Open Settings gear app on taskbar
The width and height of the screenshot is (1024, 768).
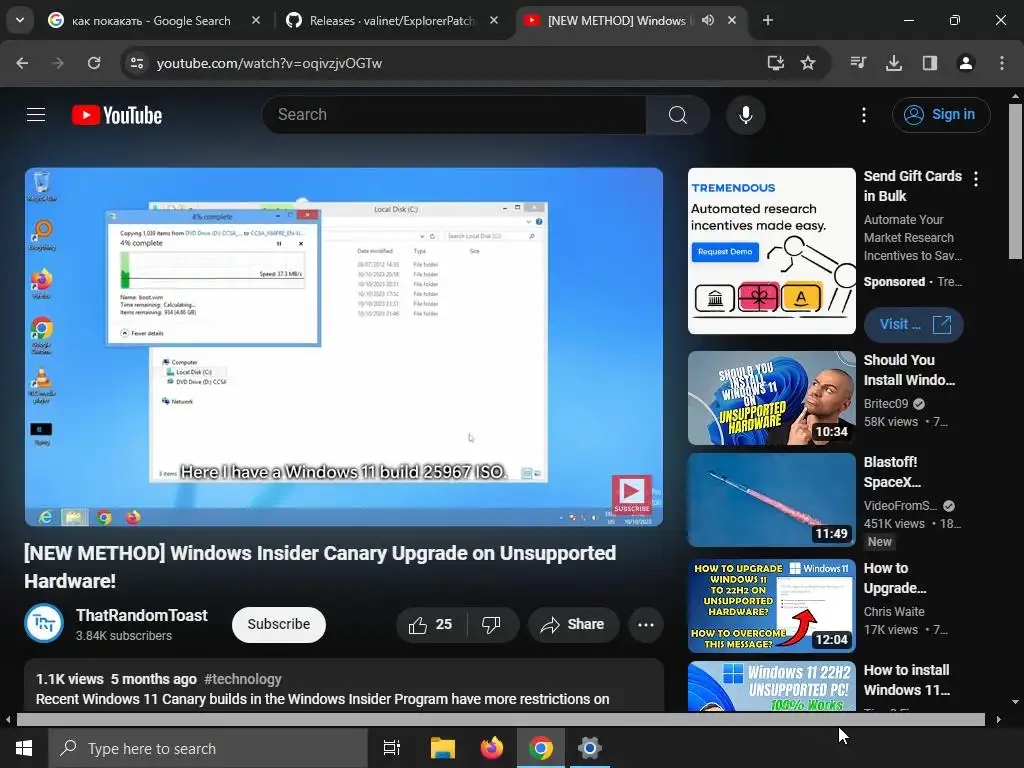coord(590,748)
